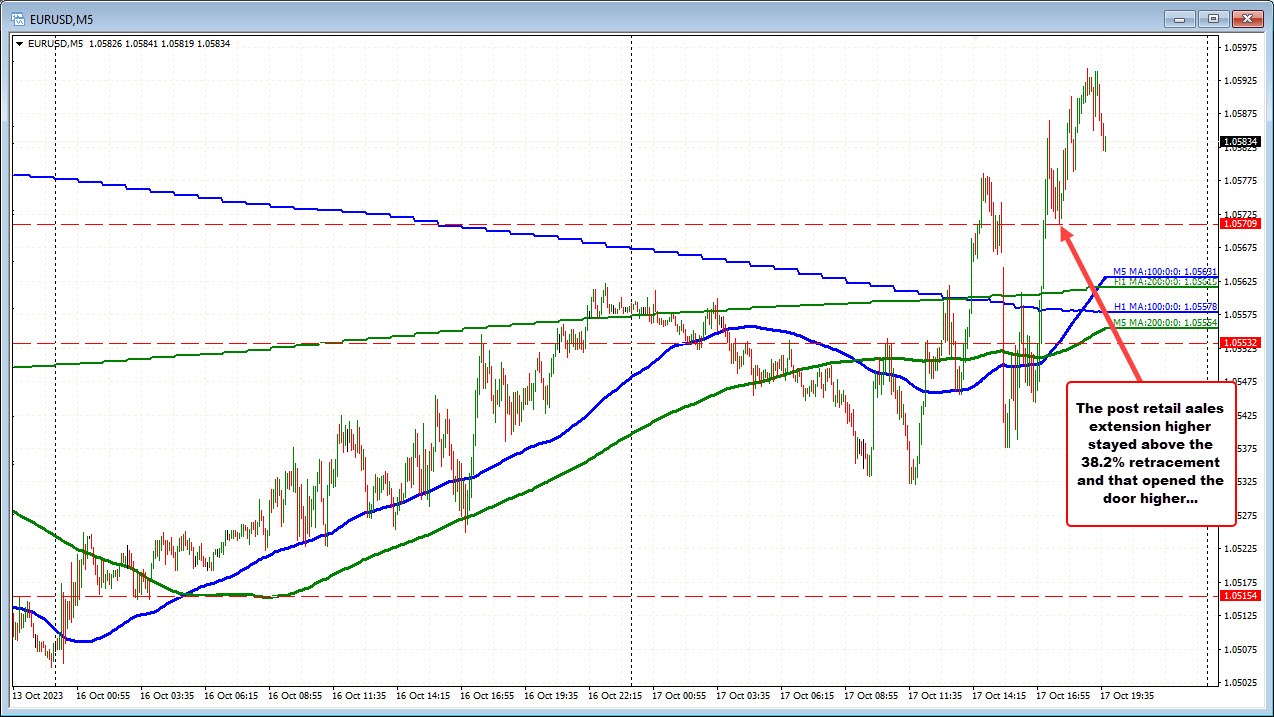Expand the quote dropdown next to EURUSD,M5
The image size is (1274, 717).
[x=20, y=43]
